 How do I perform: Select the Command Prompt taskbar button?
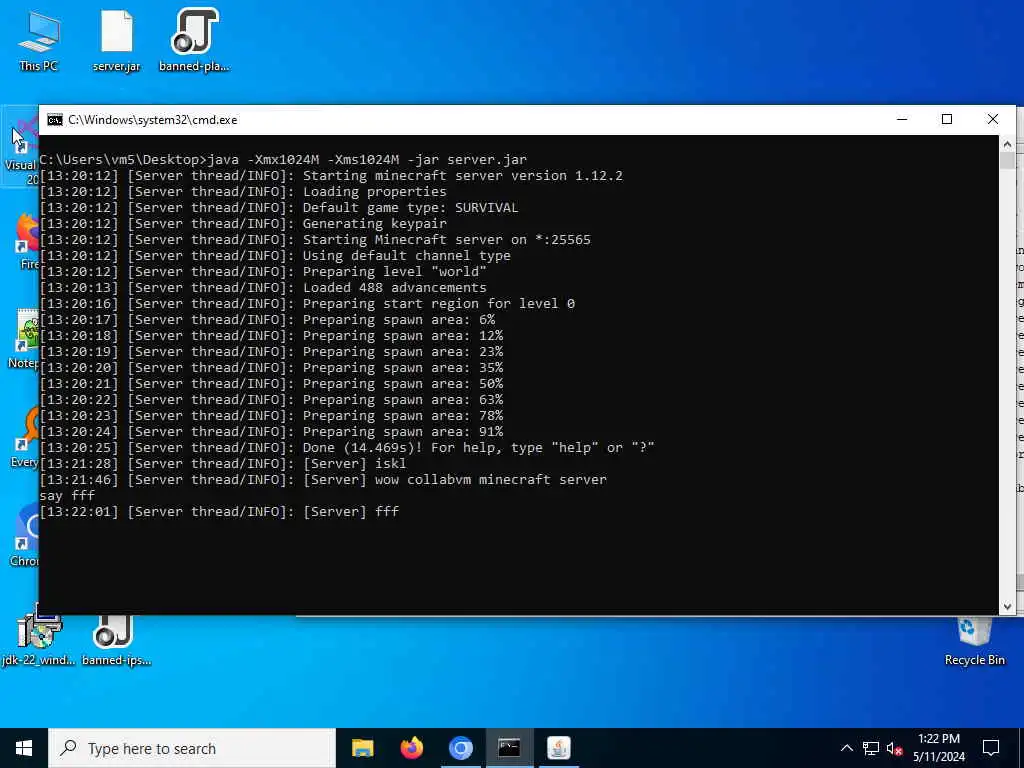click(509, 748)
